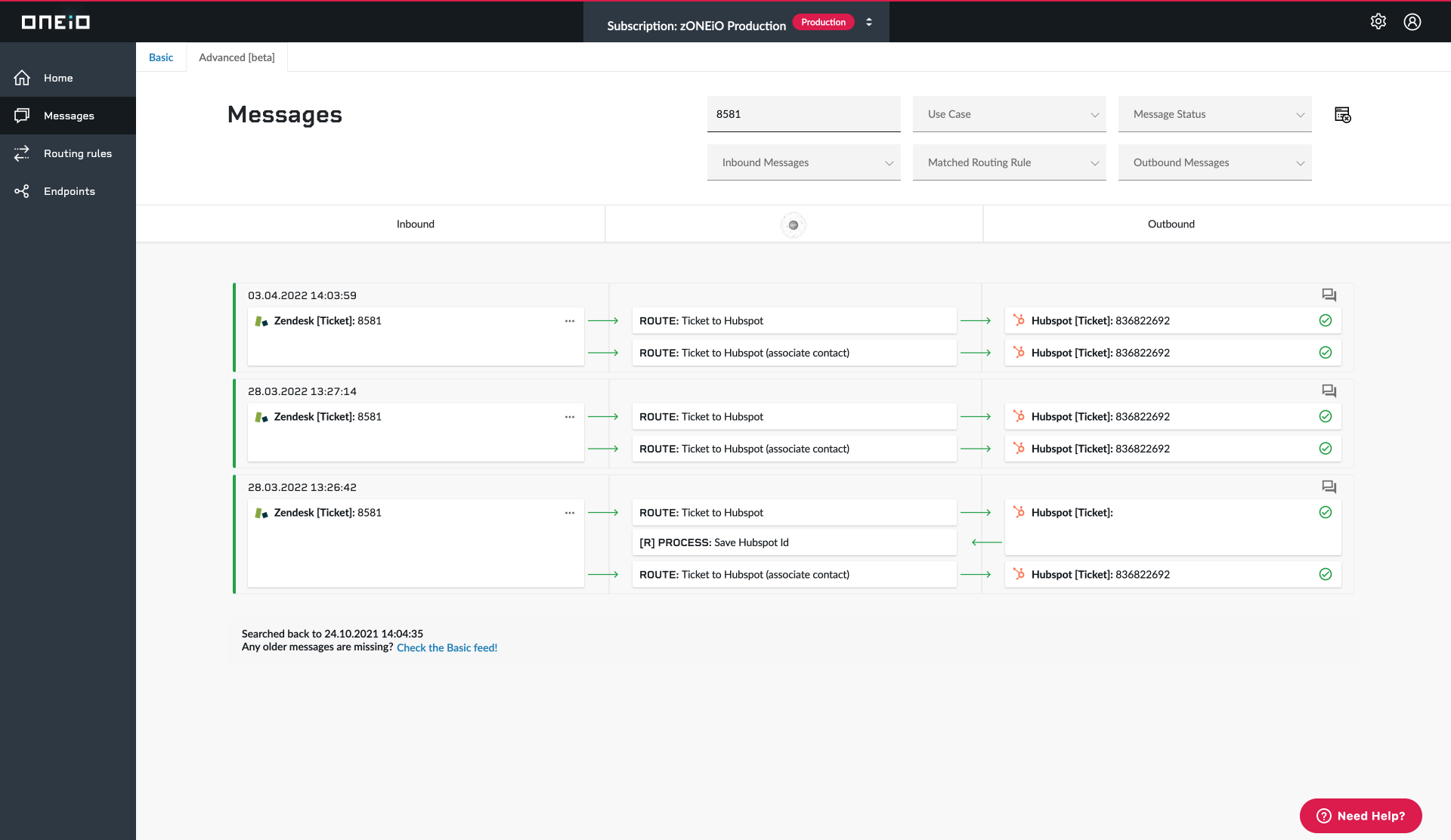The image size is (1451, 840).
Task: Click timestamp 03.04.2022 14:03:59
Action: [x=302, y=295]
